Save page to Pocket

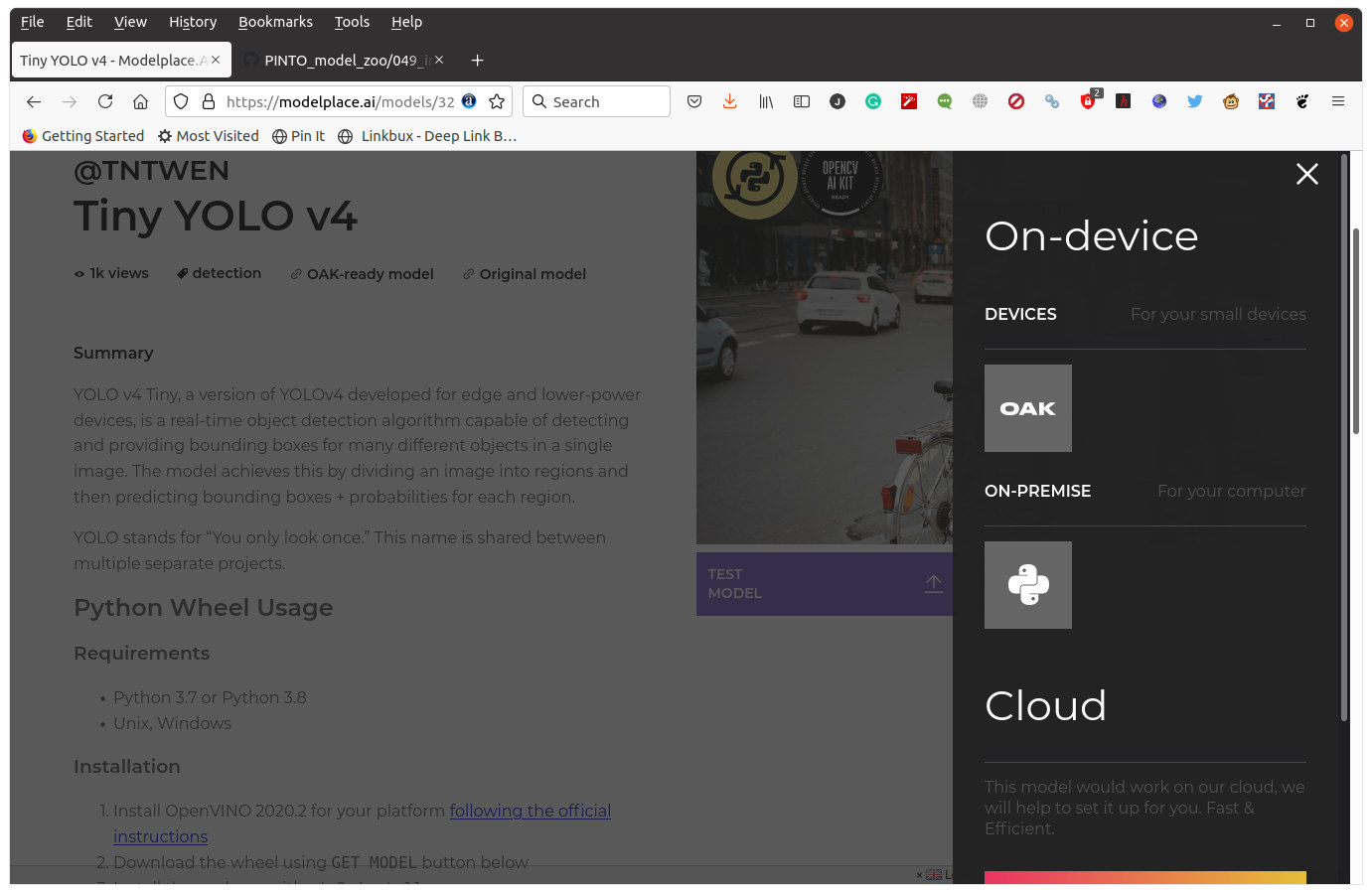coord(694,101)
